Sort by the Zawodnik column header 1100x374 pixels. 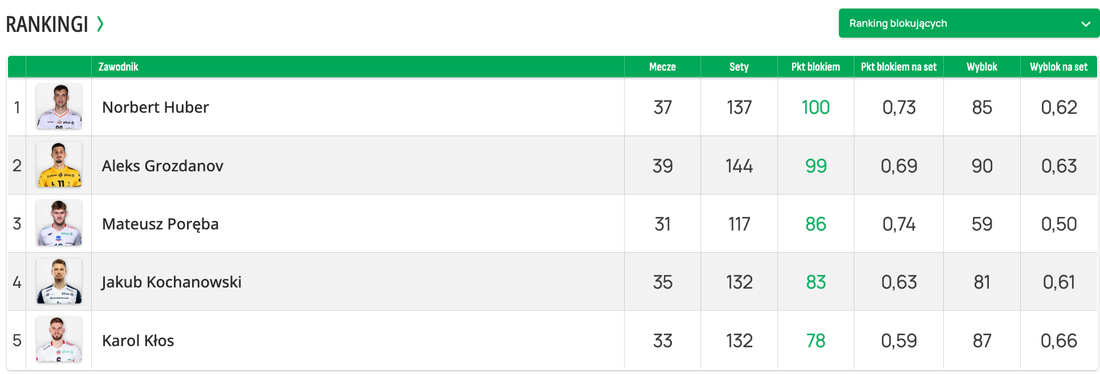coord(119,67)
